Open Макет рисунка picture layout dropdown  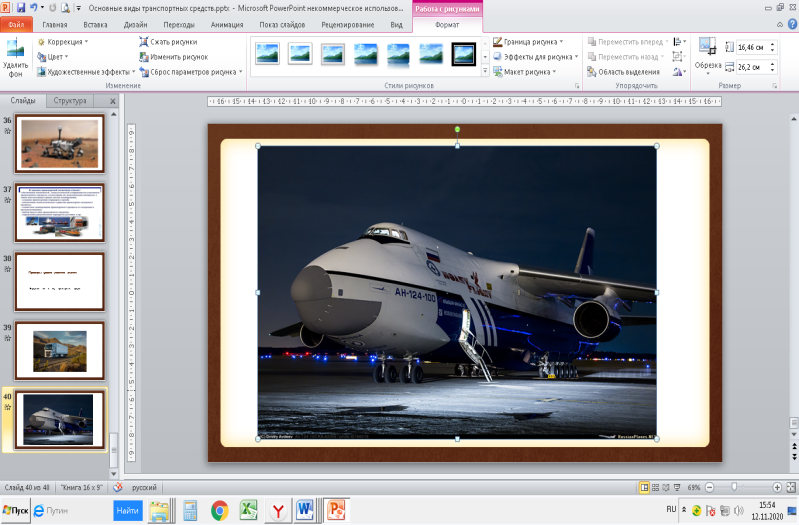[525, 72]
